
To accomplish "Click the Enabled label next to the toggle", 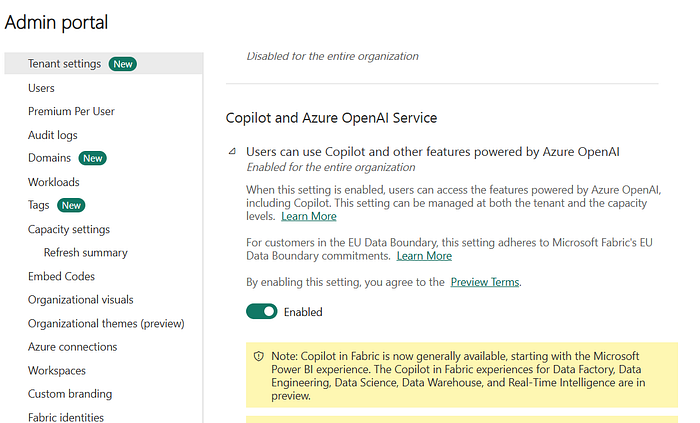I will click(x=303, y=312).
